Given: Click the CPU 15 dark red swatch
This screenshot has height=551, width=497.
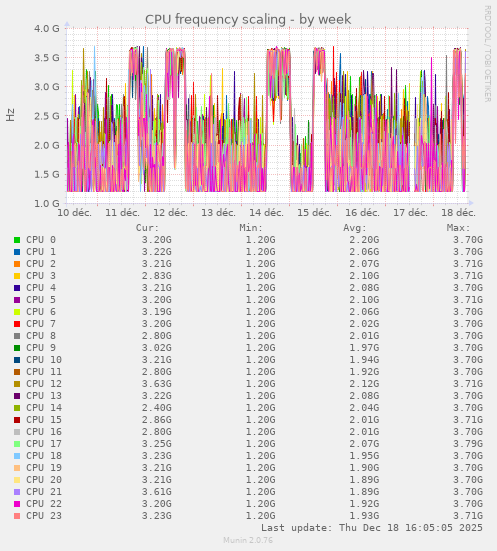Looking at the screenshot, I should click(17, 420).
